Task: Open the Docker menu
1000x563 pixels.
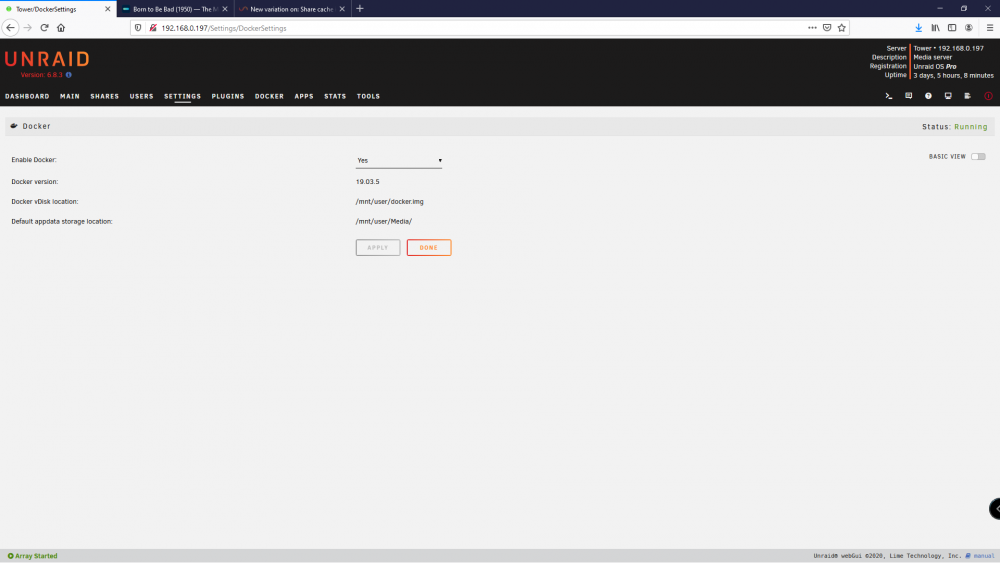Action: [269, 96]
